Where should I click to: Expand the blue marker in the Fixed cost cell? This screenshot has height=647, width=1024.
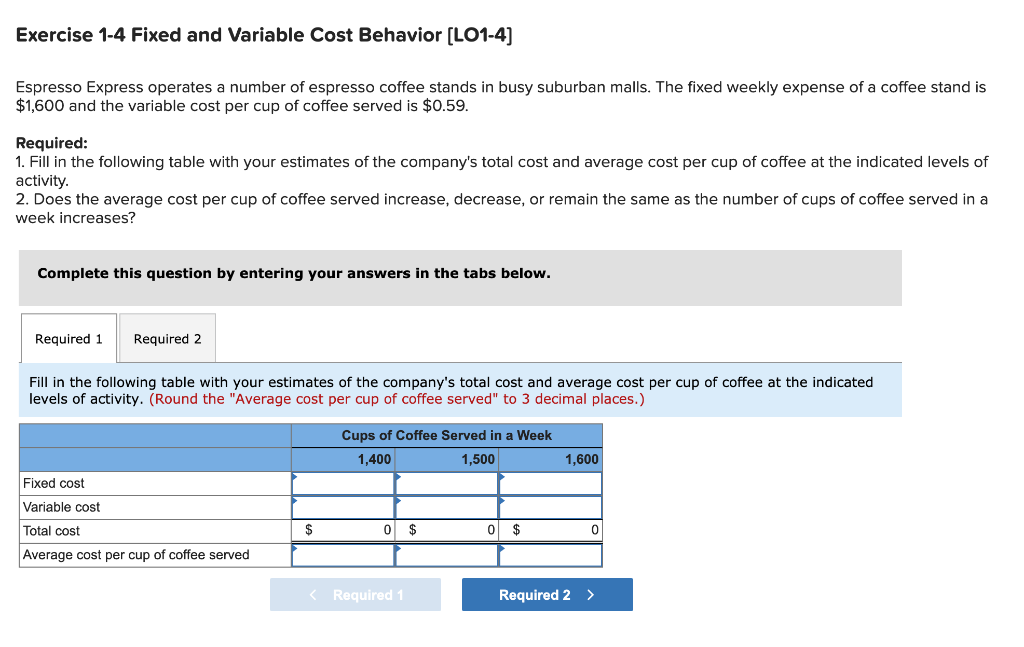pos(294,477)
